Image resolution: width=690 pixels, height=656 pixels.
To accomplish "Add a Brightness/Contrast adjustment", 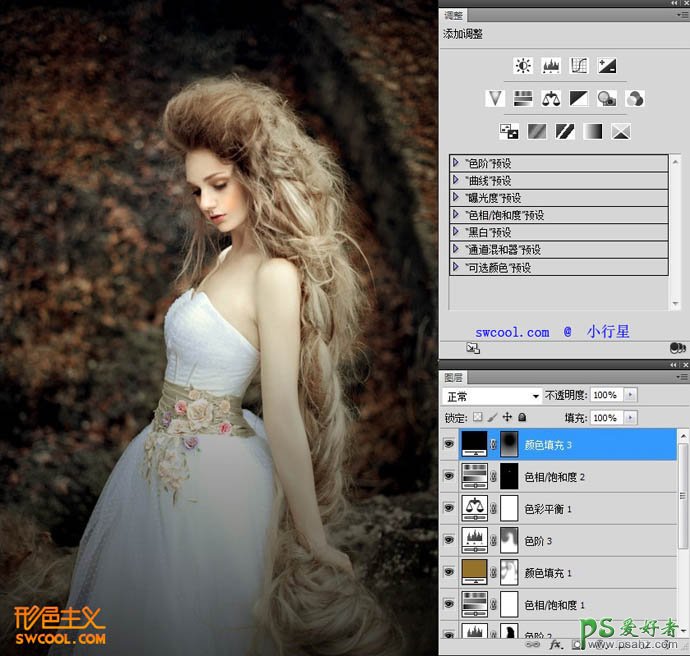I will (523, 66).
